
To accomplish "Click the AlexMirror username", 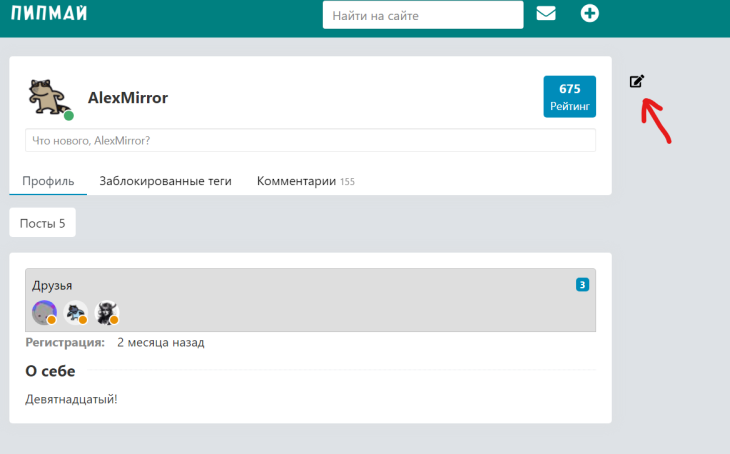I will [128, 98].
